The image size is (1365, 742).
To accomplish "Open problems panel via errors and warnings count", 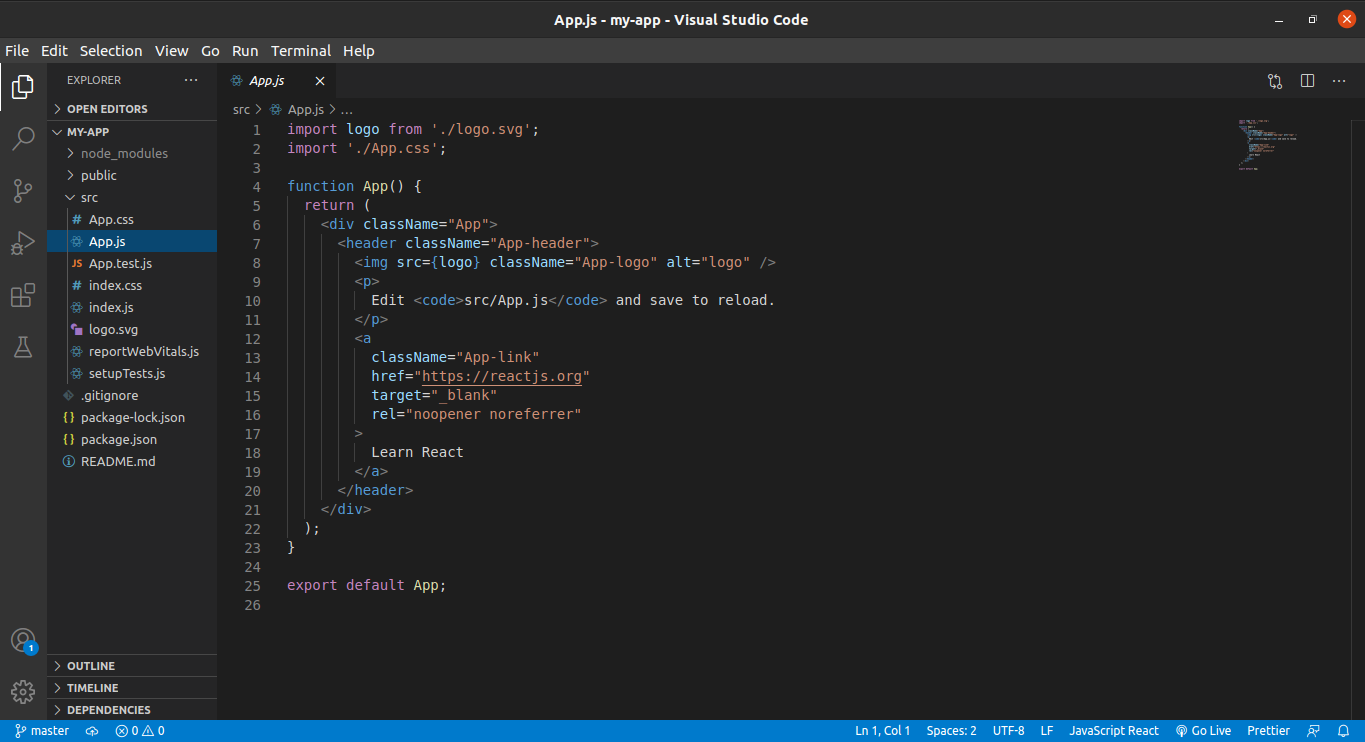I will coord(139,731).
